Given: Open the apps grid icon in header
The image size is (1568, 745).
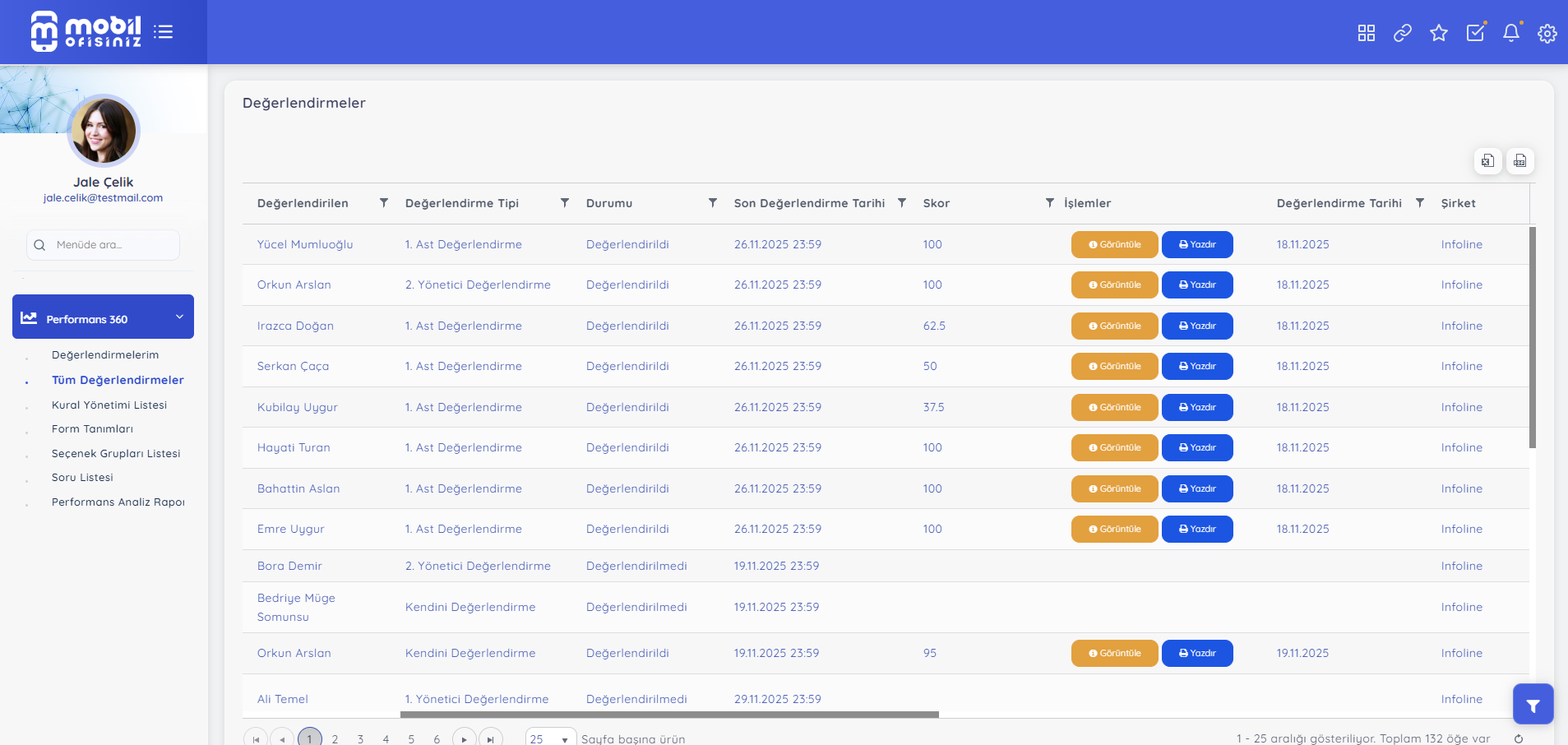Looking at the screenshot, I should [1366, 33].
